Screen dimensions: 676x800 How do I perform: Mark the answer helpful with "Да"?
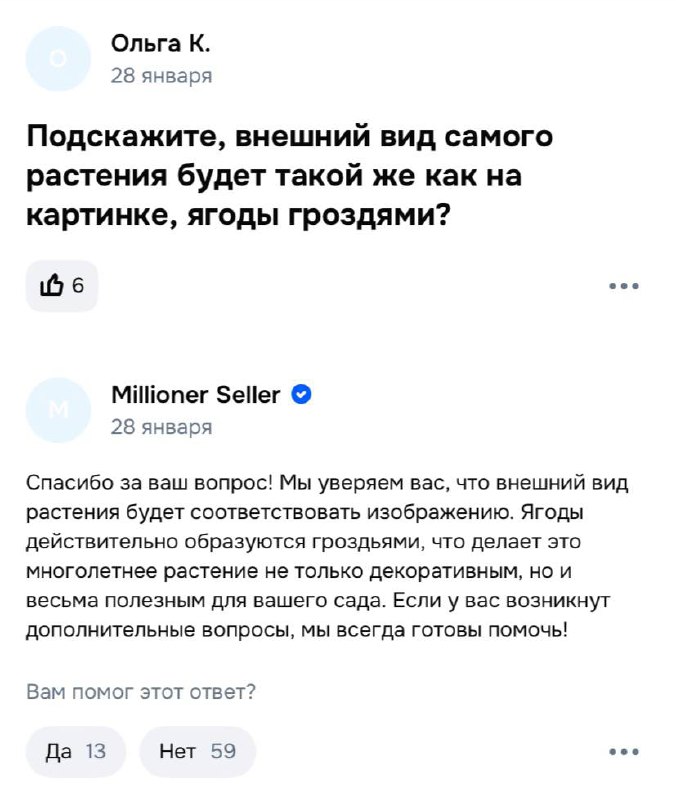59,752
